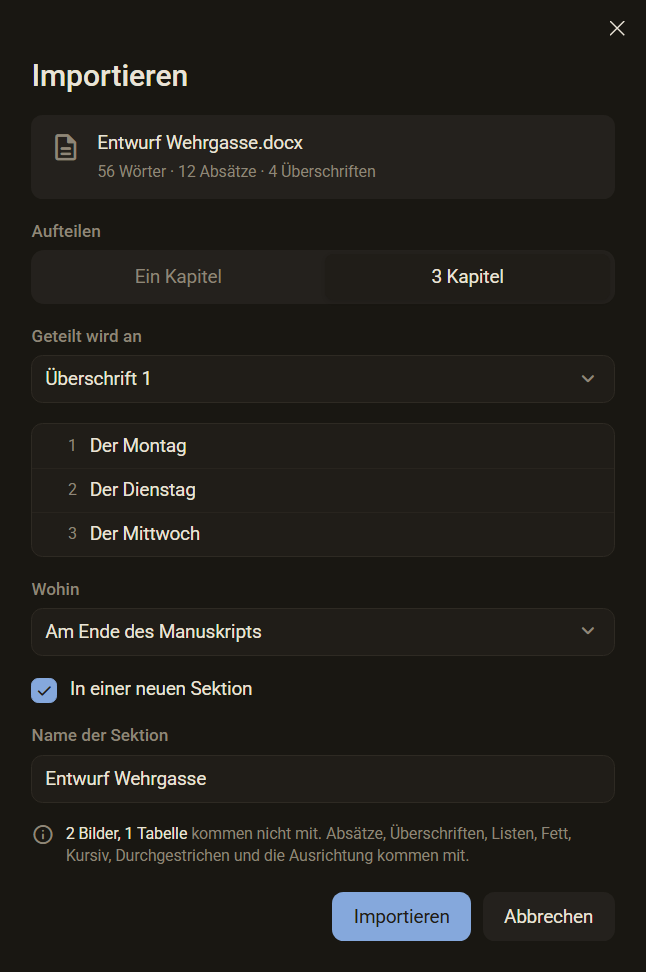The height and width of the screenshot is (972, 646).
Task: Click the document file icon
Action: [x=66, y=148]
